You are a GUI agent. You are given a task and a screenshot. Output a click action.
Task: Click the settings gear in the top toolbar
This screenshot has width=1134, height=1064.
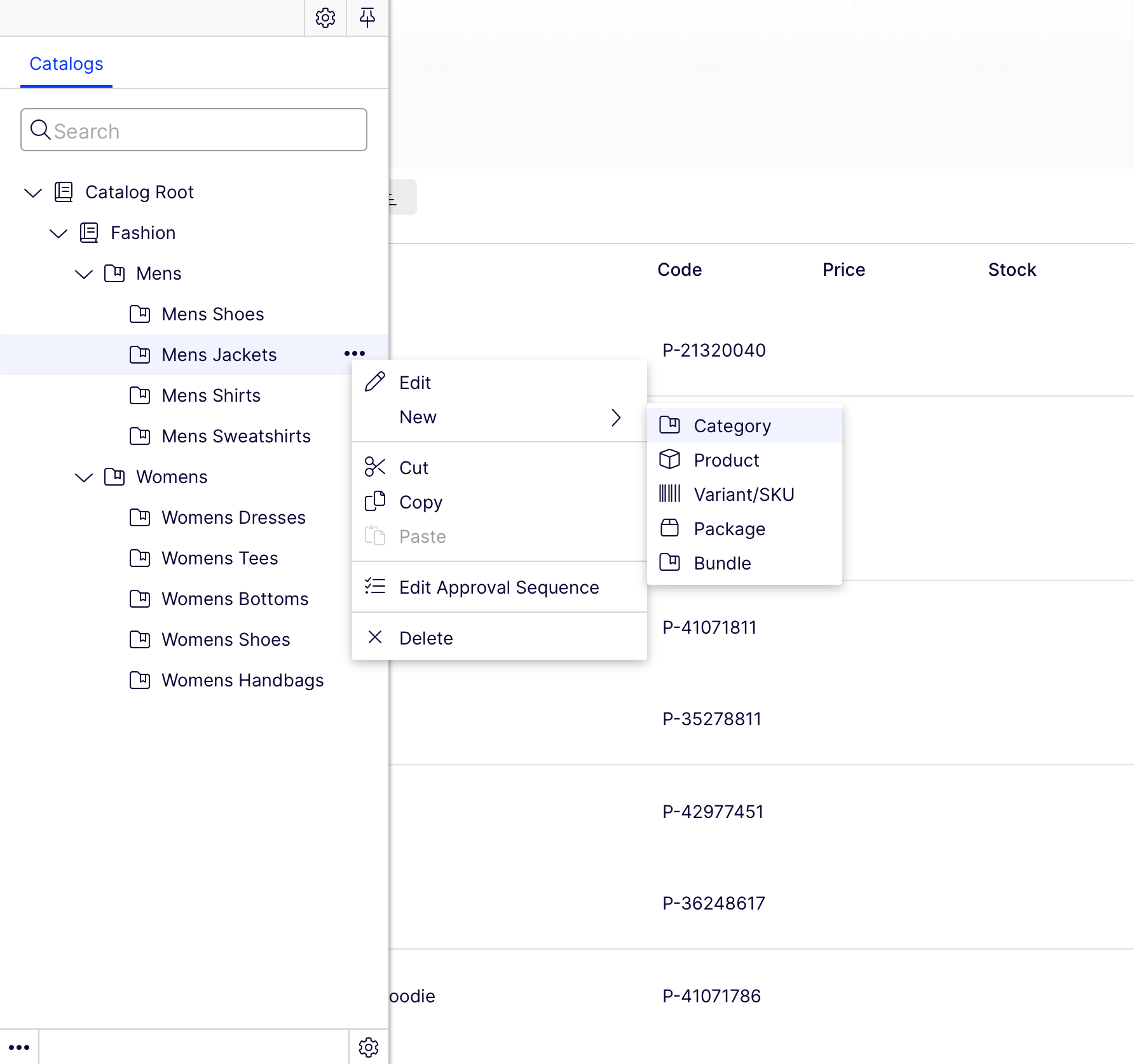coord(325,18)
